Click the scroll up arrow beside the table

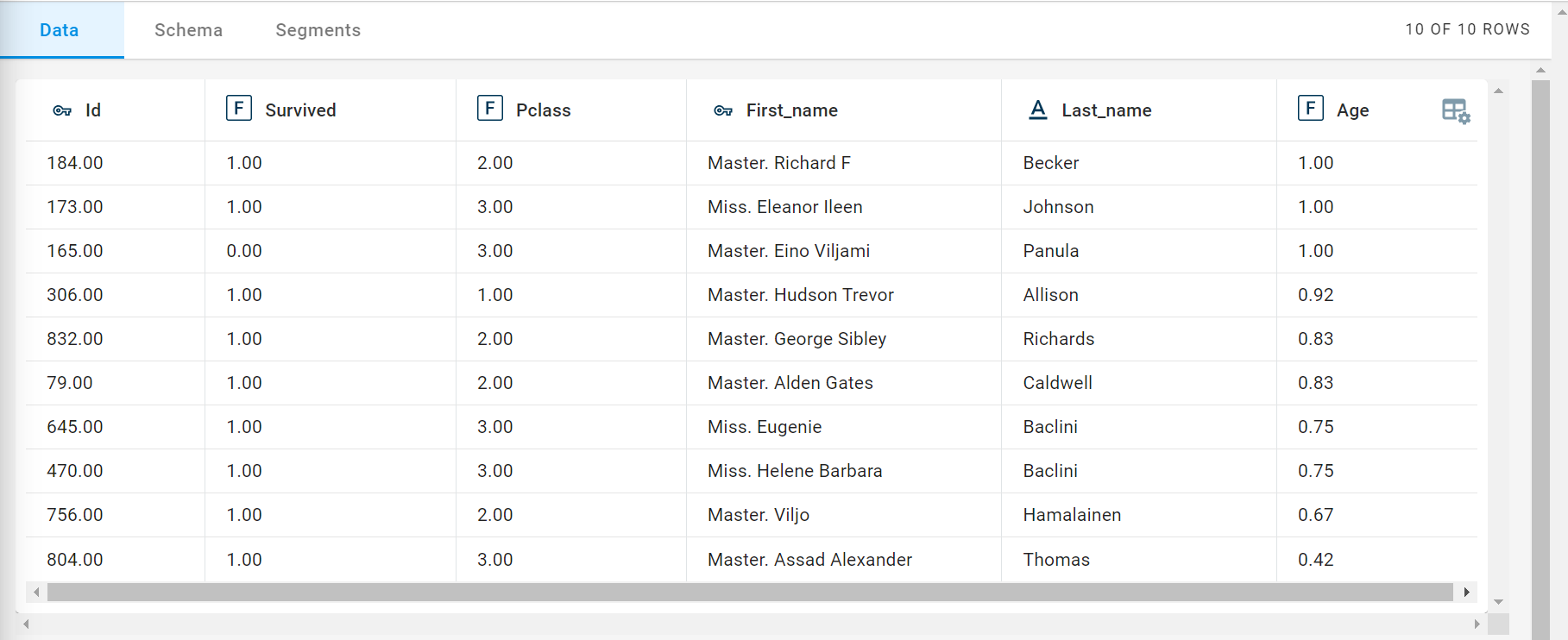tap(1499, 91)
